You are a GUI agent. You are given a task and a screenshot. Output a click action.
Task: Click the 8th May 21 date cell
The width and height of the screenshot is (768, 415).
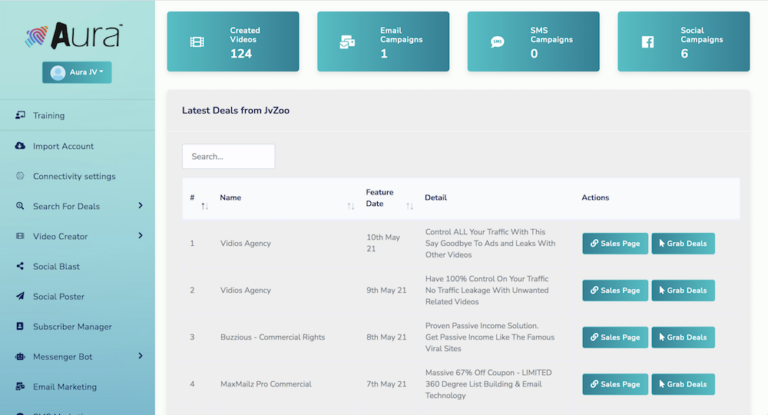click(x=386, y=337)
